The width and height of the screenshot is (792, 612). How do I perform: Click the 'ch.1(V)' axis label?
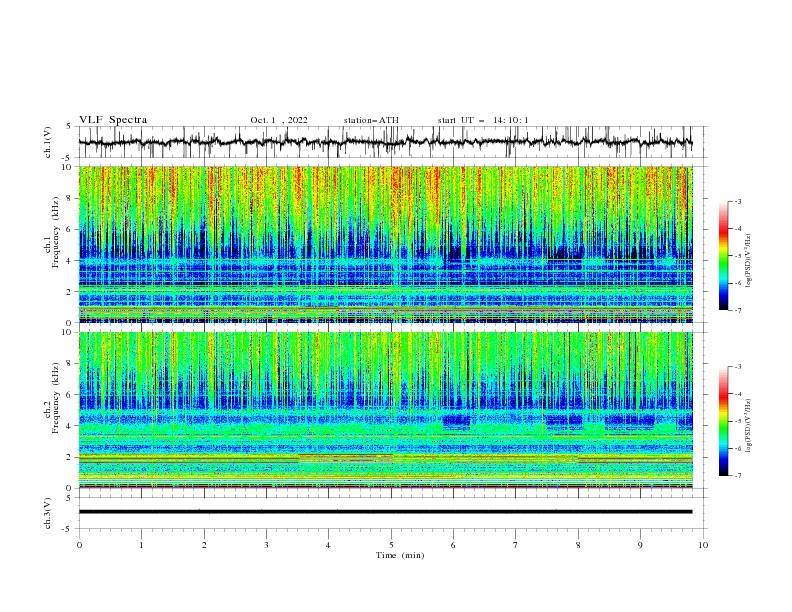tap(48, 142)
